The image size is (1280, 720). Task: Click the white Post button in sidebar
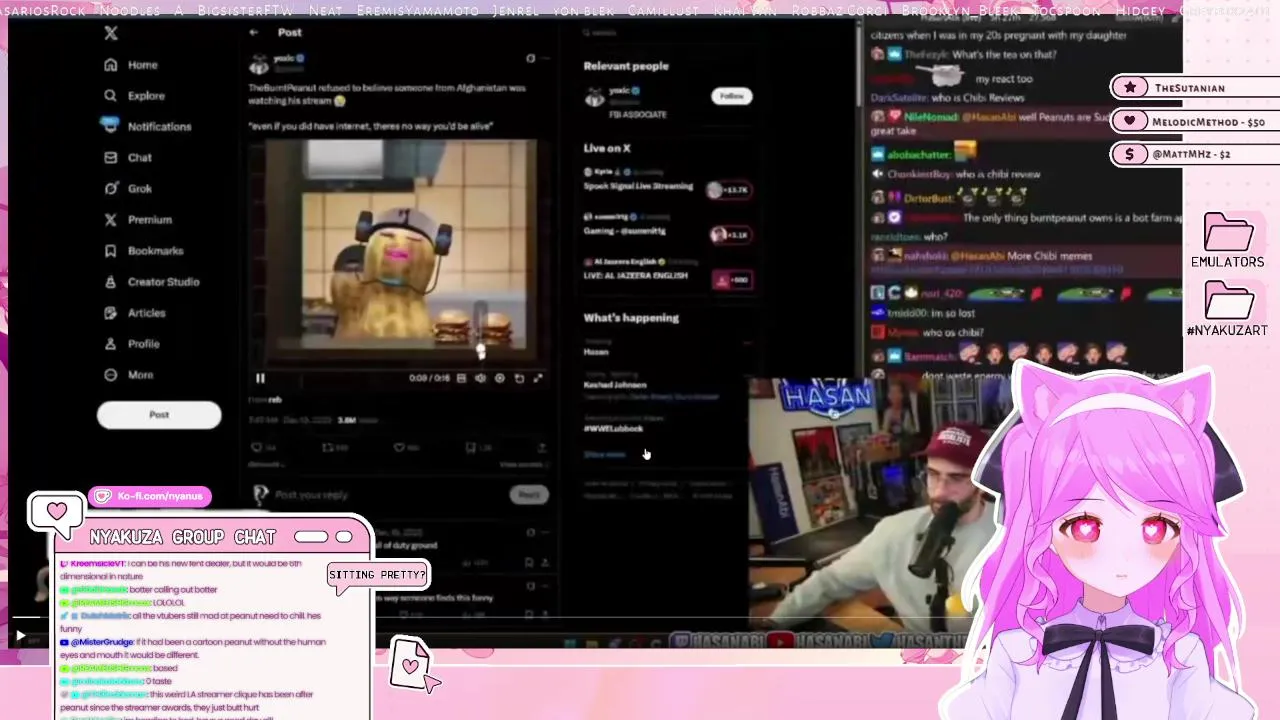click(159, 415)
